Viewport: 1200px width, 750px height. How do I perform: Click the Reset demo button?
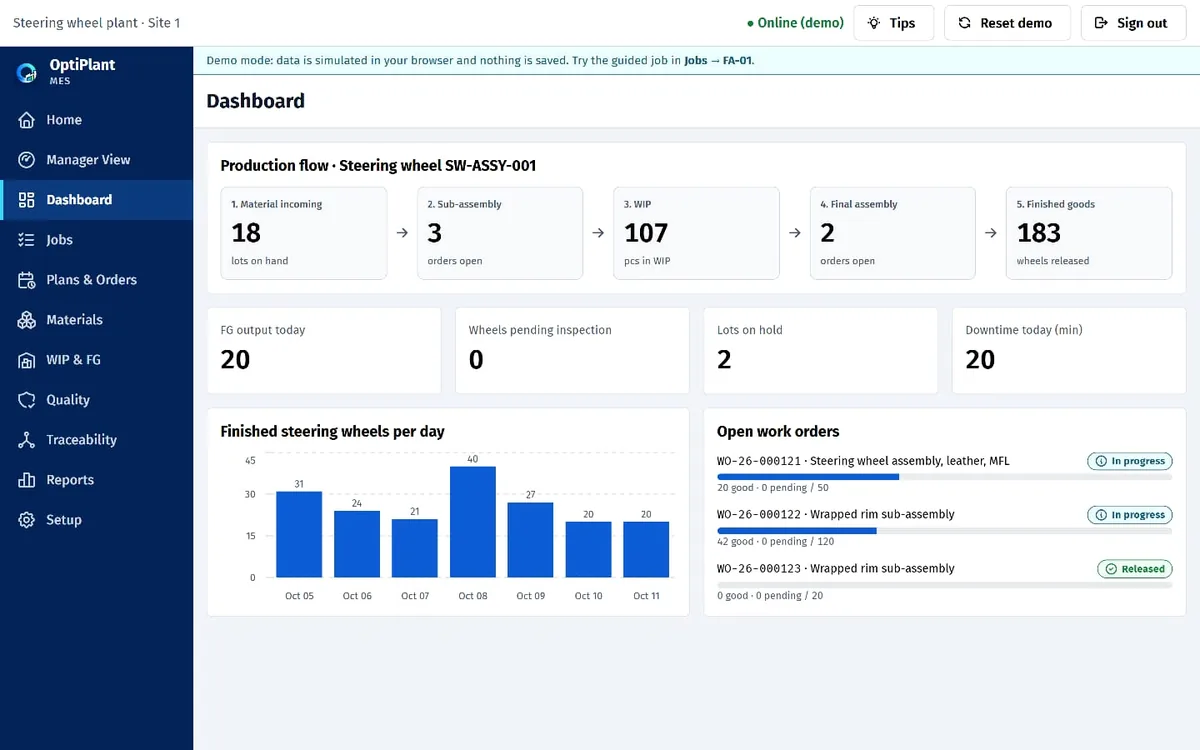coord(1007,23)
